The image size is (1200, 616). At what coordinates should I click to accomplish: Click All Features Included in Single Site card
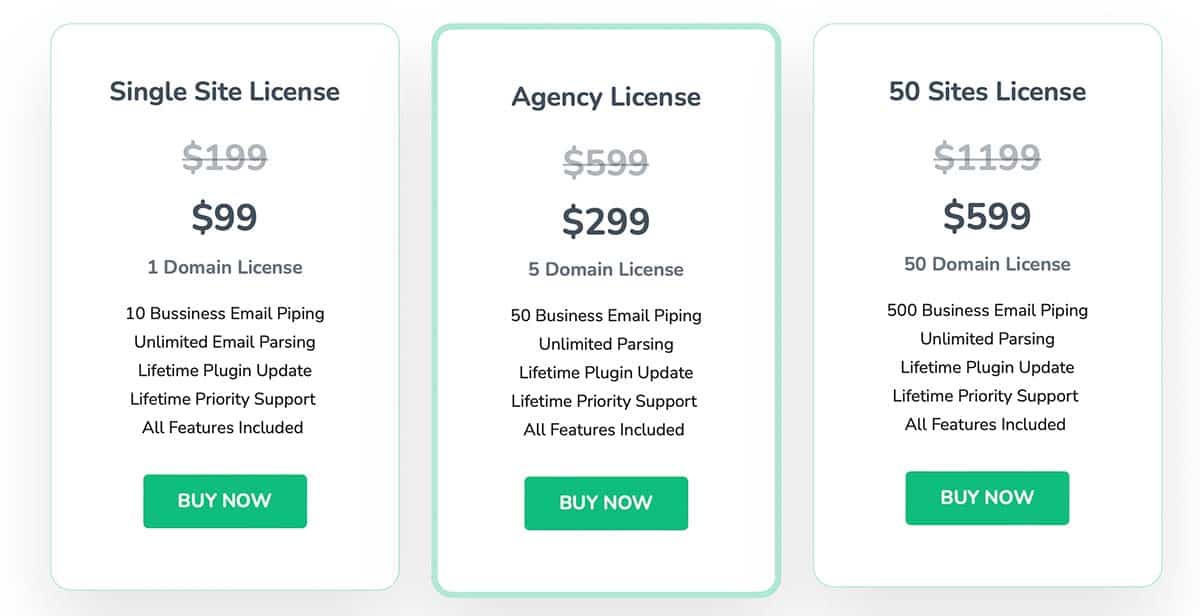223,427
